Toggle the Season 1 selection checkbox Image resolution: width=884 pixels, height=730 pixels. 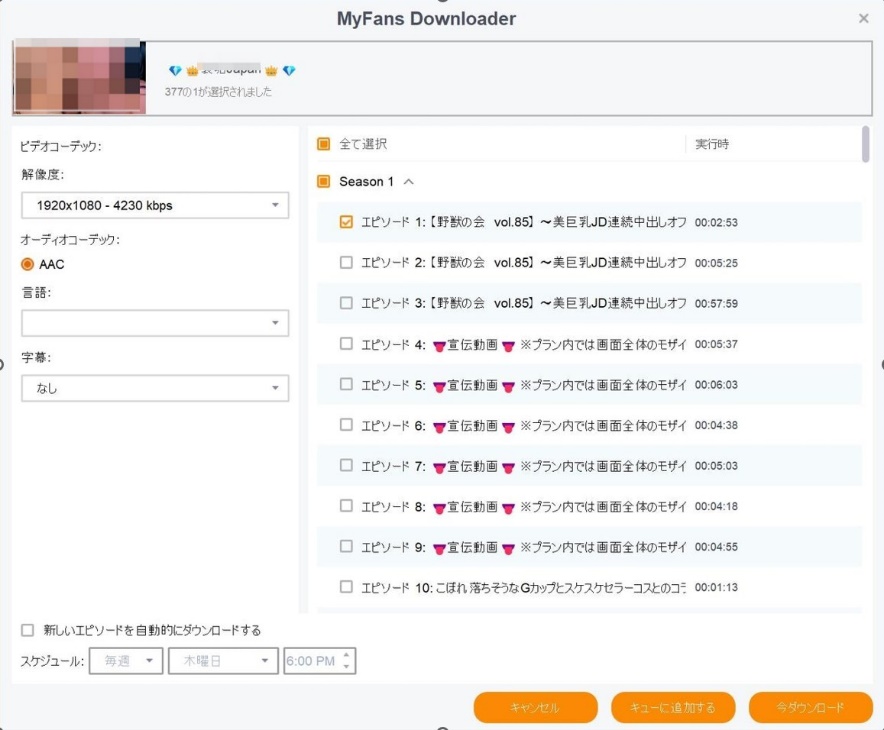click(323, 182)
